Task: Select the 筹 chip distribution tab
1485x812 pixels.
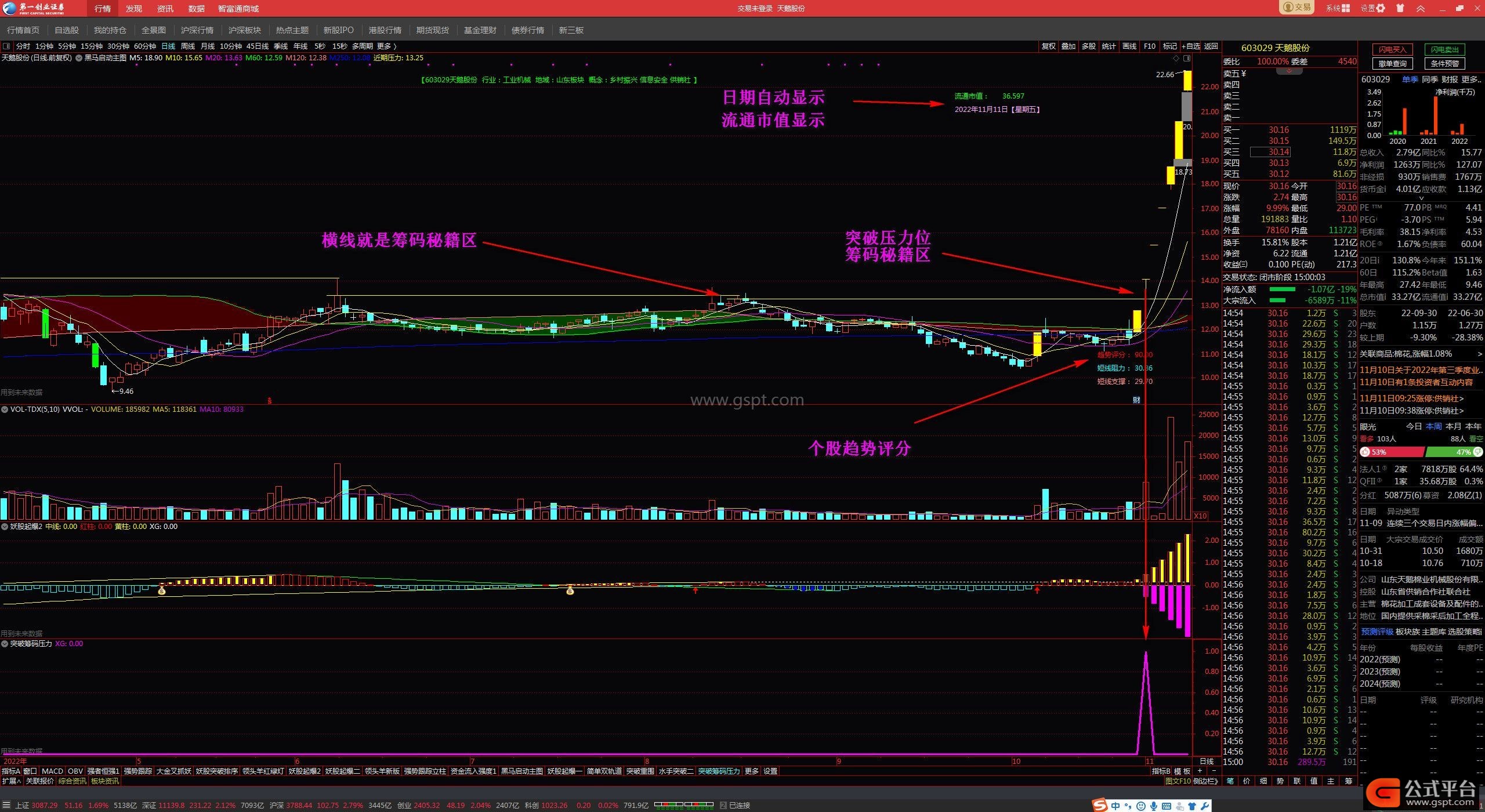Action: pyautogui.click(x=1348, y=781)
